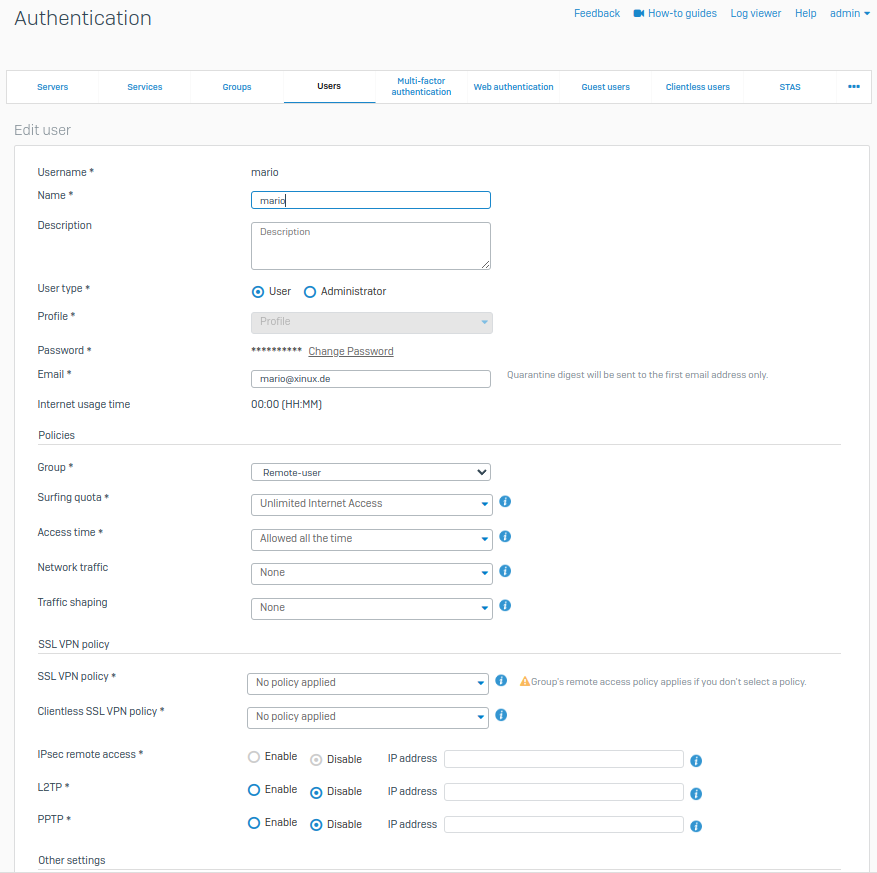The image size is (877, 873).
Task: Open the Group dropdown showing Remote-user
Action: (x=370, y=472)
